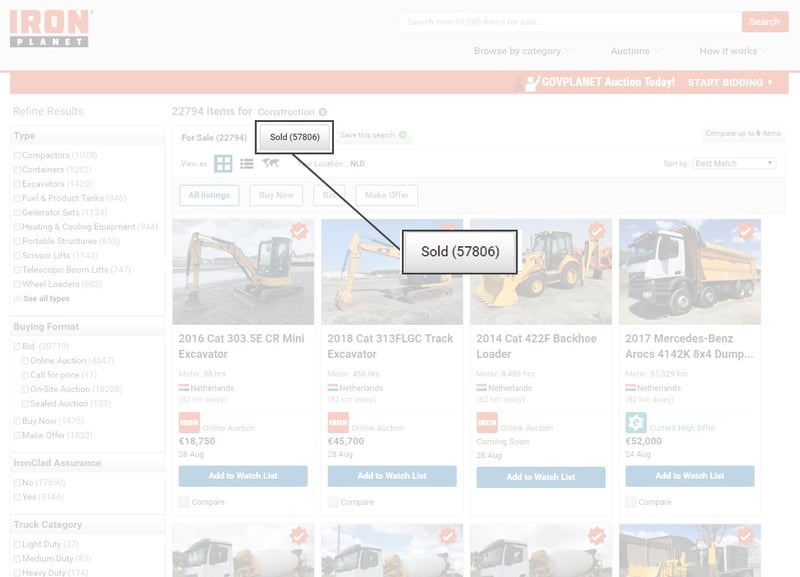The image size is (800, 577).
Task: Click the Search button
Action: [764, 21]
